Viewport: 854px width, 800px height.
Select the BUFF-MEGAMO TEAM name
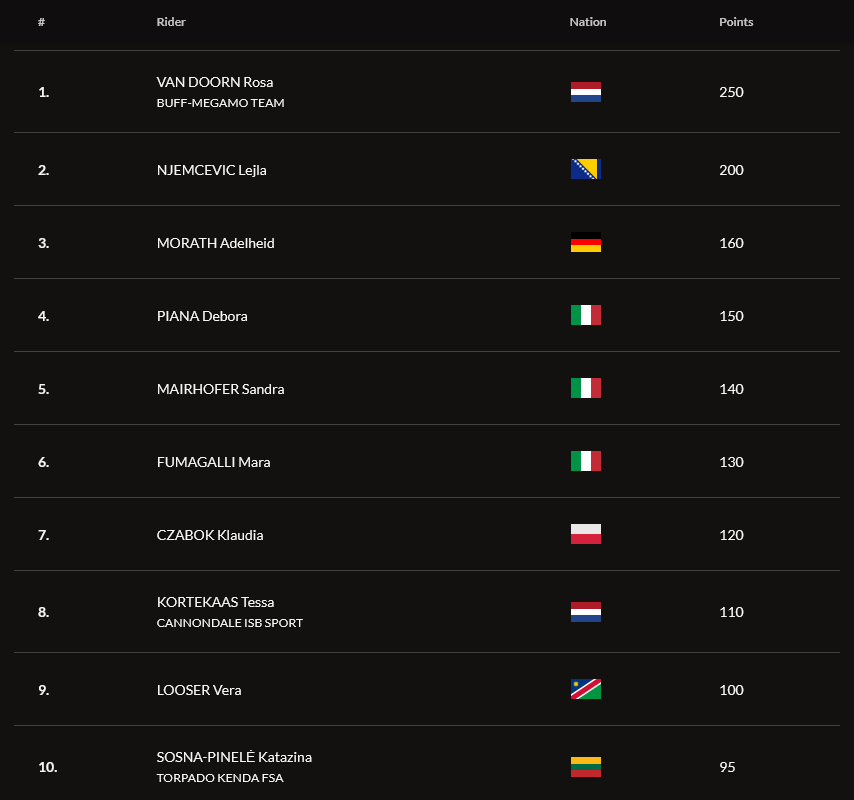click(220, 103)
